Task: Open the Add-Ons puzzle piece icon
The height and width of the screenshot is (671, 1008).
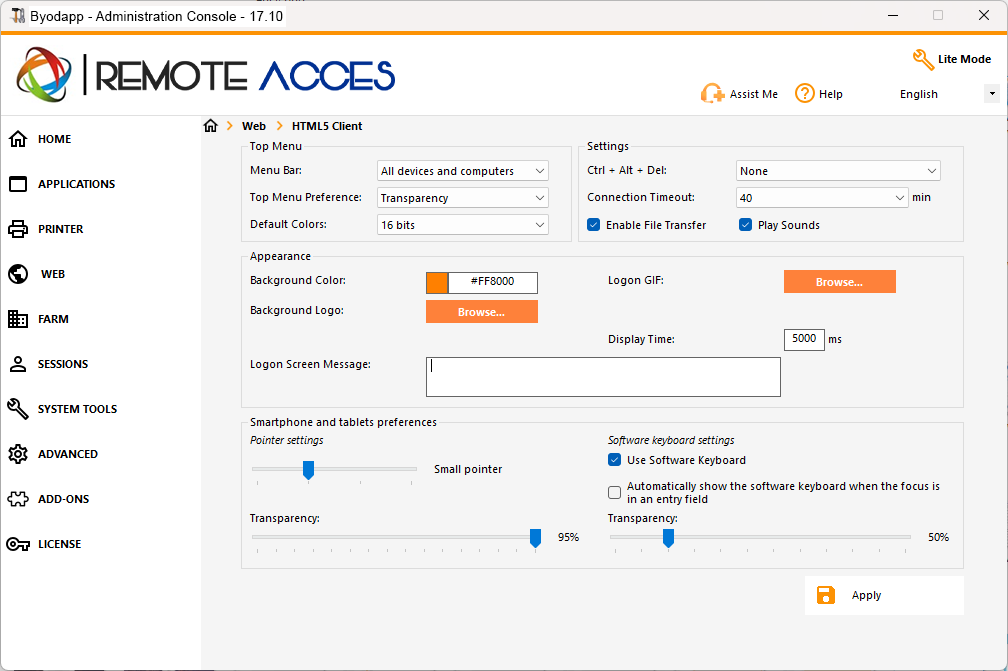Action: coord(18,499)
